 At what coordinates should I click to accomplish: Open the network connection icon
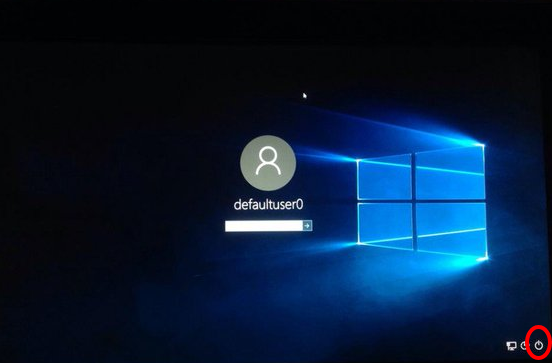(511, 346)
